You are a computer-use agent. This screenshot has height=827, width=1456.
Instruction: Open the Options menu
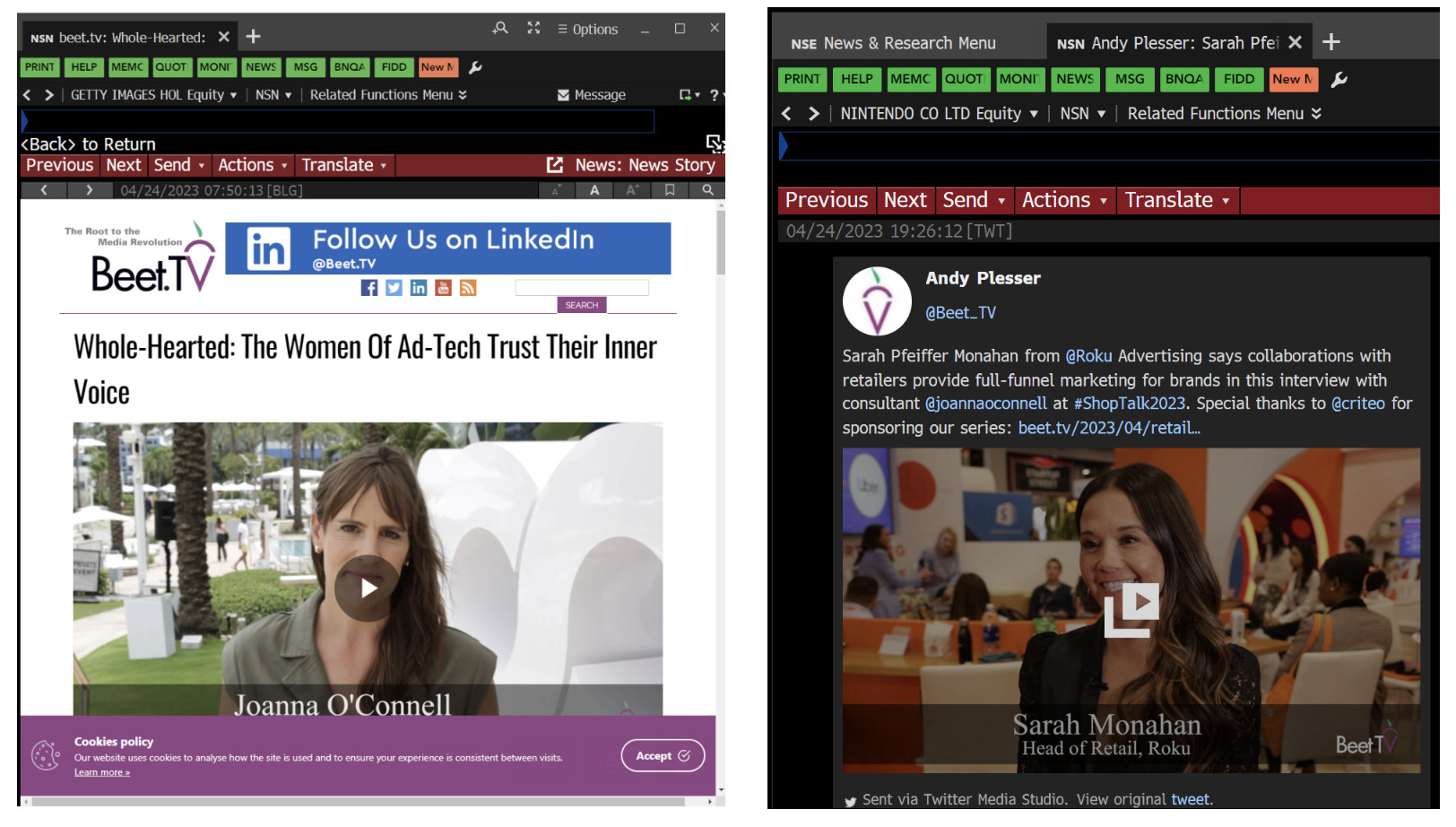pyautogui.click(x=587, y=29)
